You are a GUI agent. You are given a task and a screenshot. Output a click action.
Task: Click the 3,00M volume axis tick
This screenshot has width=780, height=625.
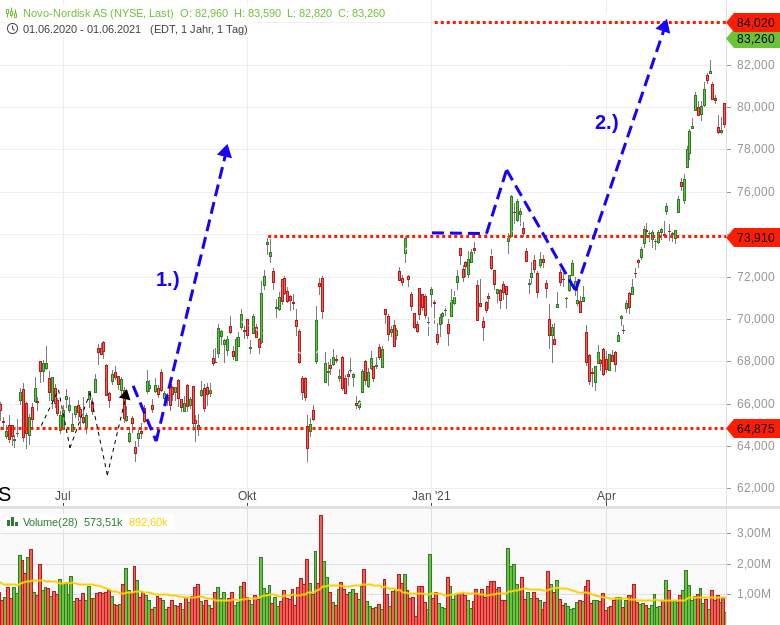tap(754, 533)
